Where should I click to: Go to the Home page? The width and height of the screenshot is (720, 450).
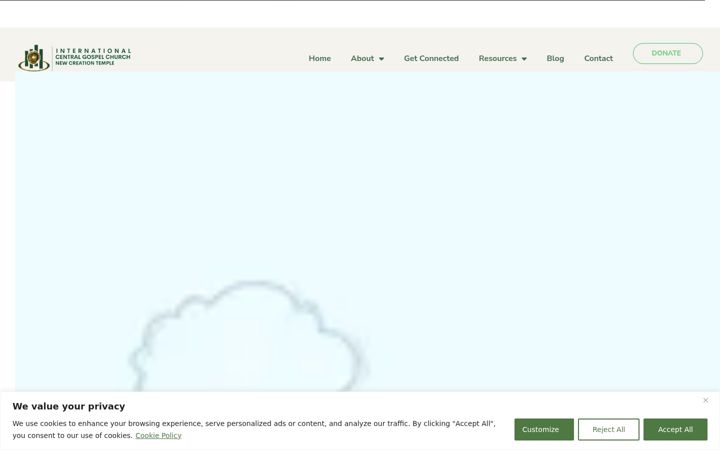pos(320,58)
